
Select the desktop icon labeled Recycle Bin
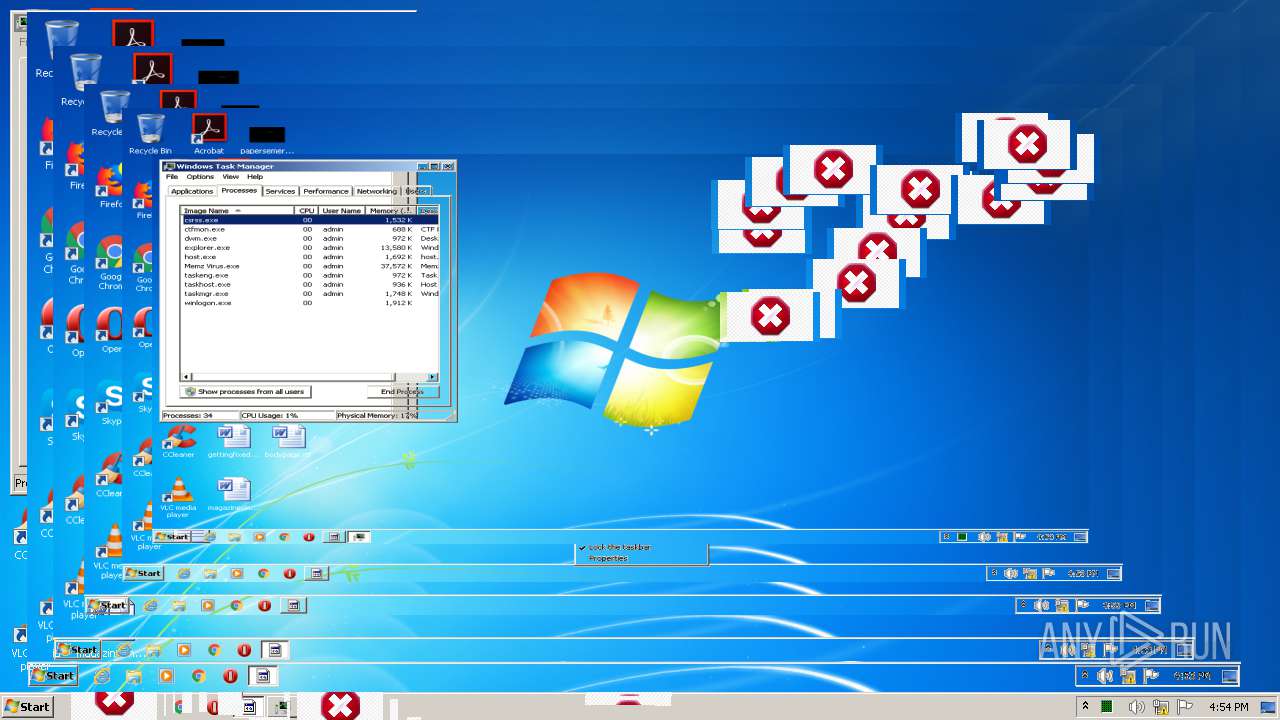pos(150,135)
